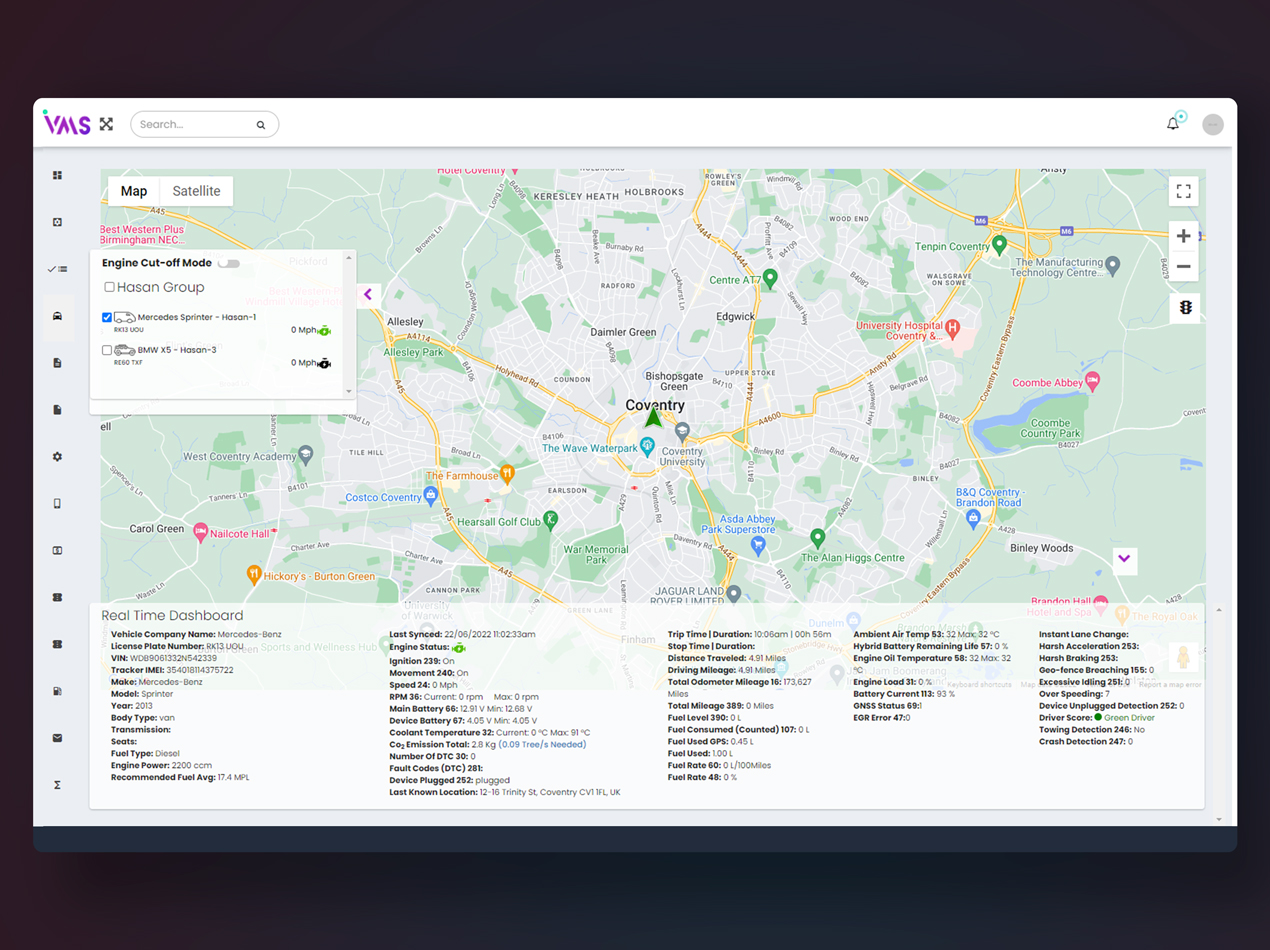The width and height of the screenshot is (1270, 950).
Task: Open the settings gear in the sidebar
Action: 57,456
